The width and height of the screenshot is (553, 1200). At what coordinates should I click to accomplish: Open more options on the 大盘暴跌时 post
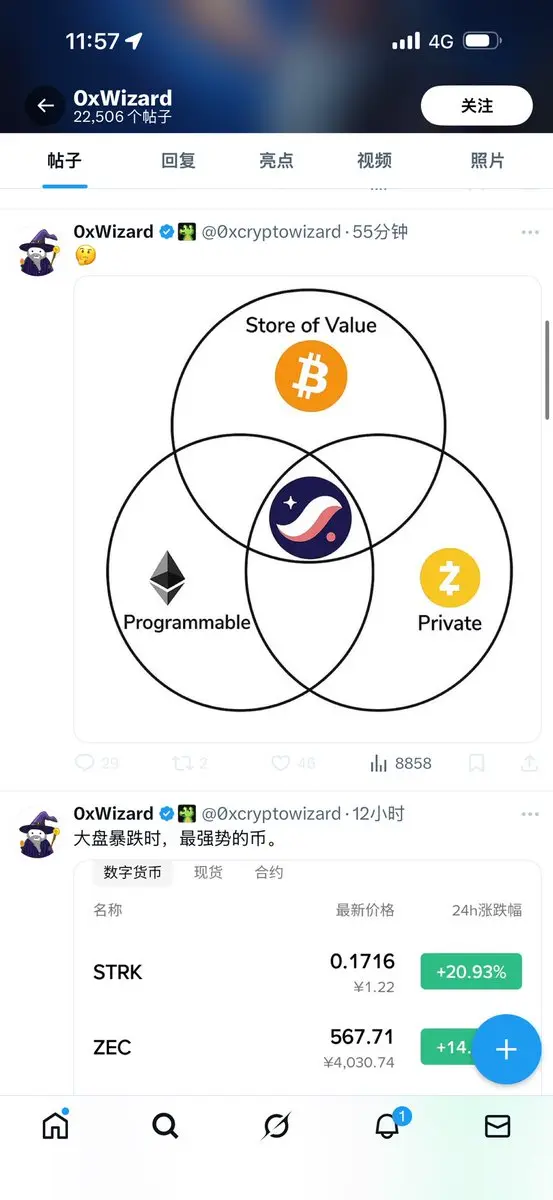529,814
